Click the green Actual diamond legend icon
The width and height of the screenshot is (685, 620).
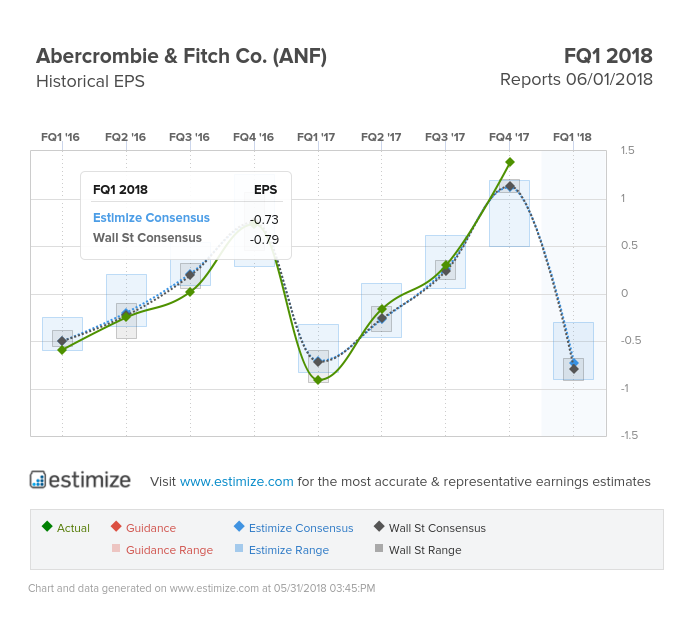pos(47,526)
